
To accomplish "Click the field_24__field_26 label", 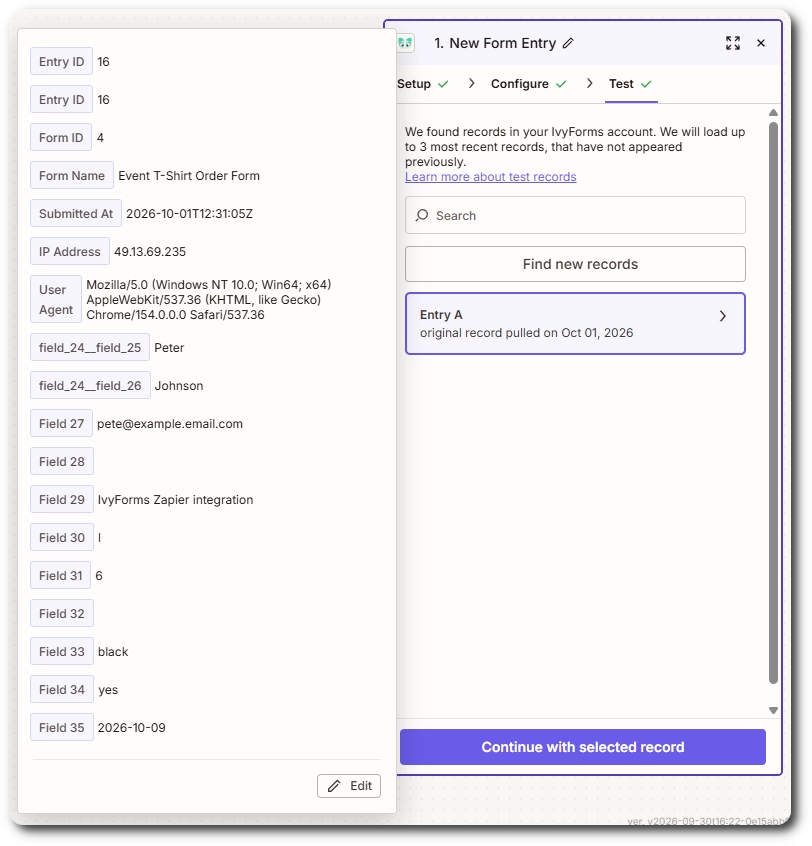I will tap(90, 385).
